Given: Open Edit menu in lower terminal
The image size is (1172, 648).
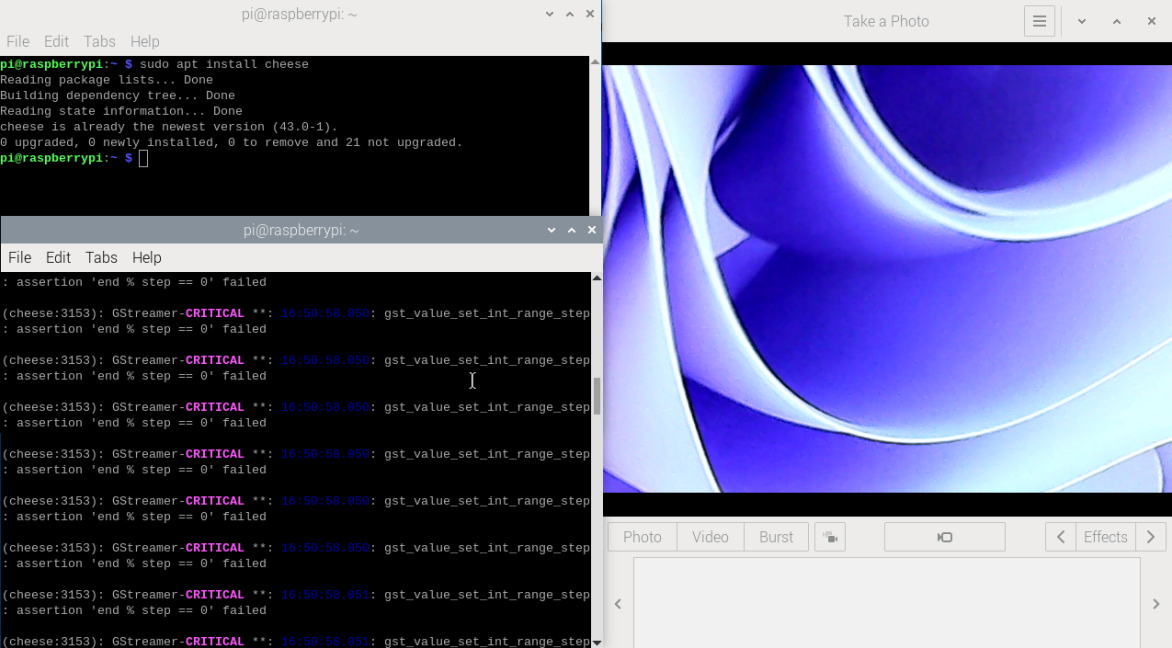Looking at the screenshot, I should pos(58,258).
